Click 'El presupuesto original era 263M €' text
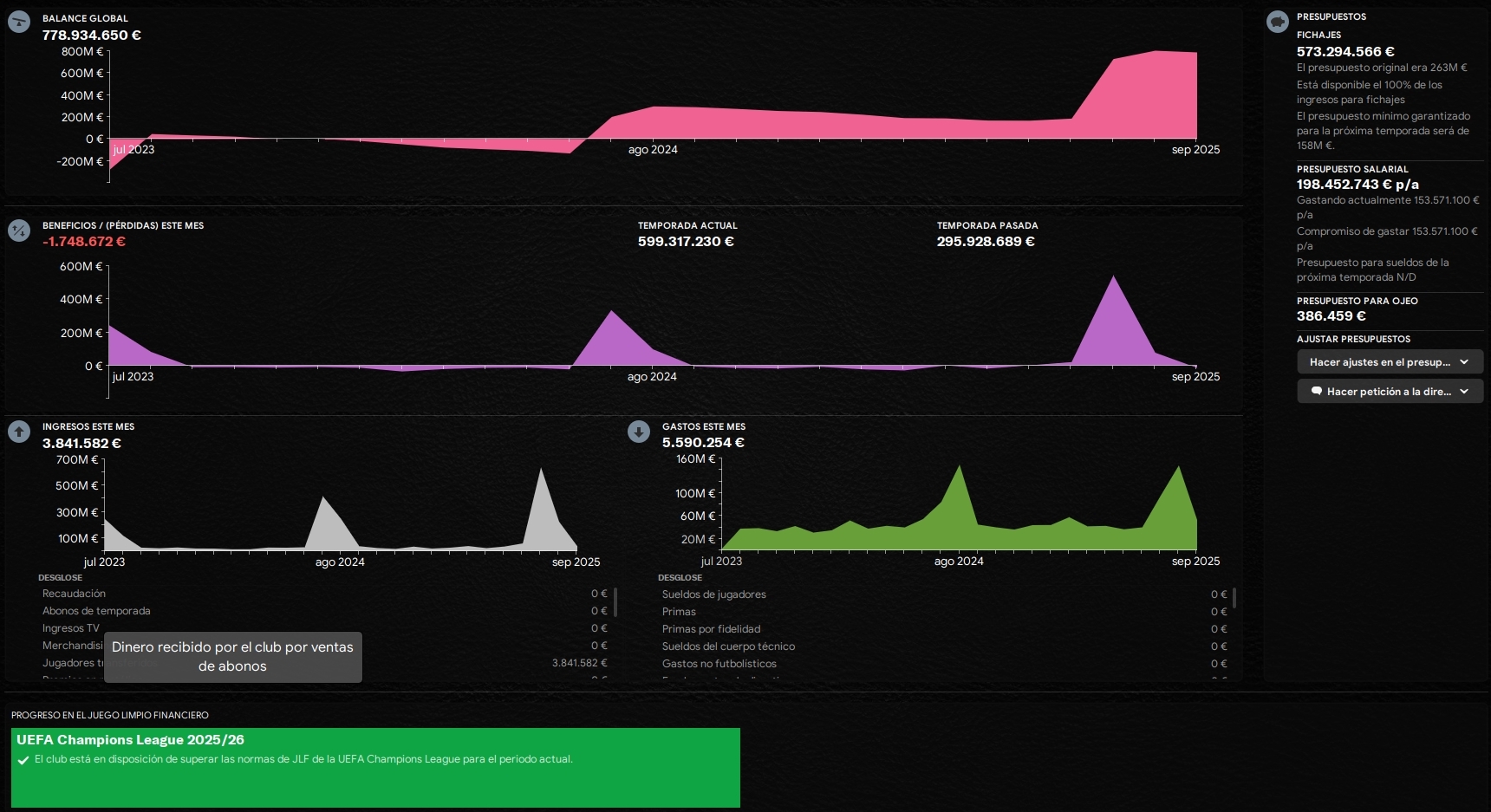The width and height of the screenshot is (1491, 812). click(x=1382, y=68)
